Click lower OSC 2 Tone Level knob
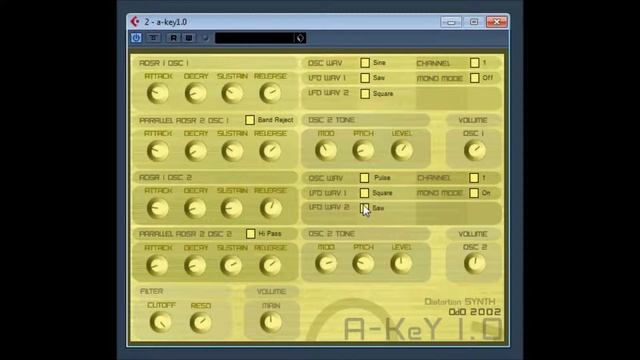 coord(402,264)
